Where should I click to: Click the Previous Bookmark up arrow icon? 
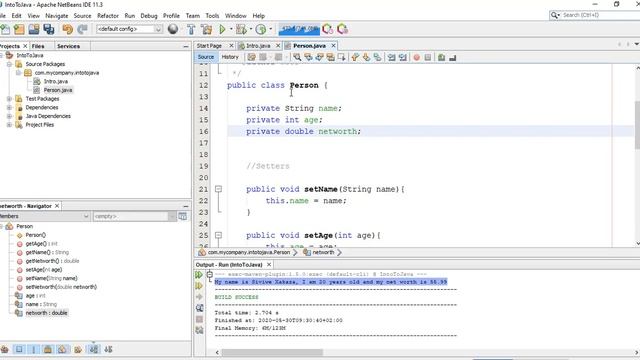click(x=355, y=58)
